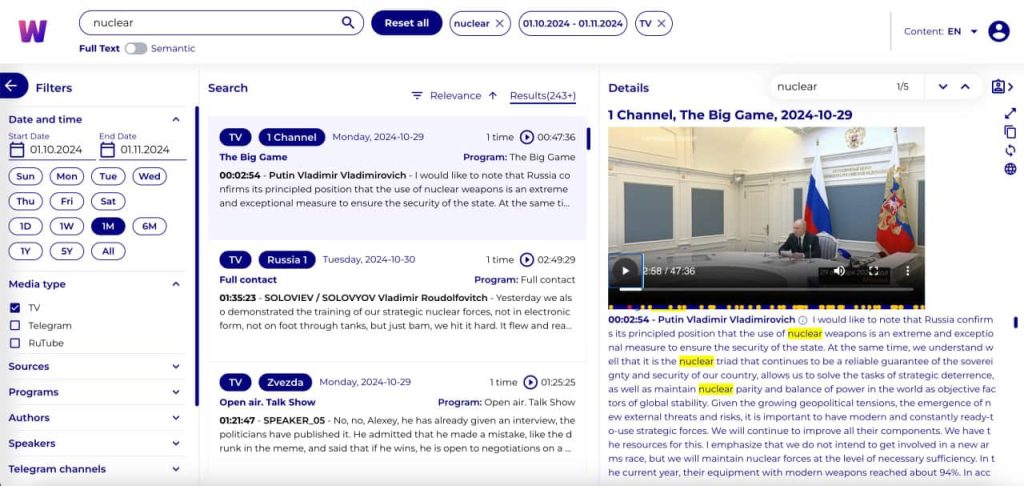This screenshot has width=1024, height=486.
Task: Click the Reset all button
Action: click(x=407, y=23)
